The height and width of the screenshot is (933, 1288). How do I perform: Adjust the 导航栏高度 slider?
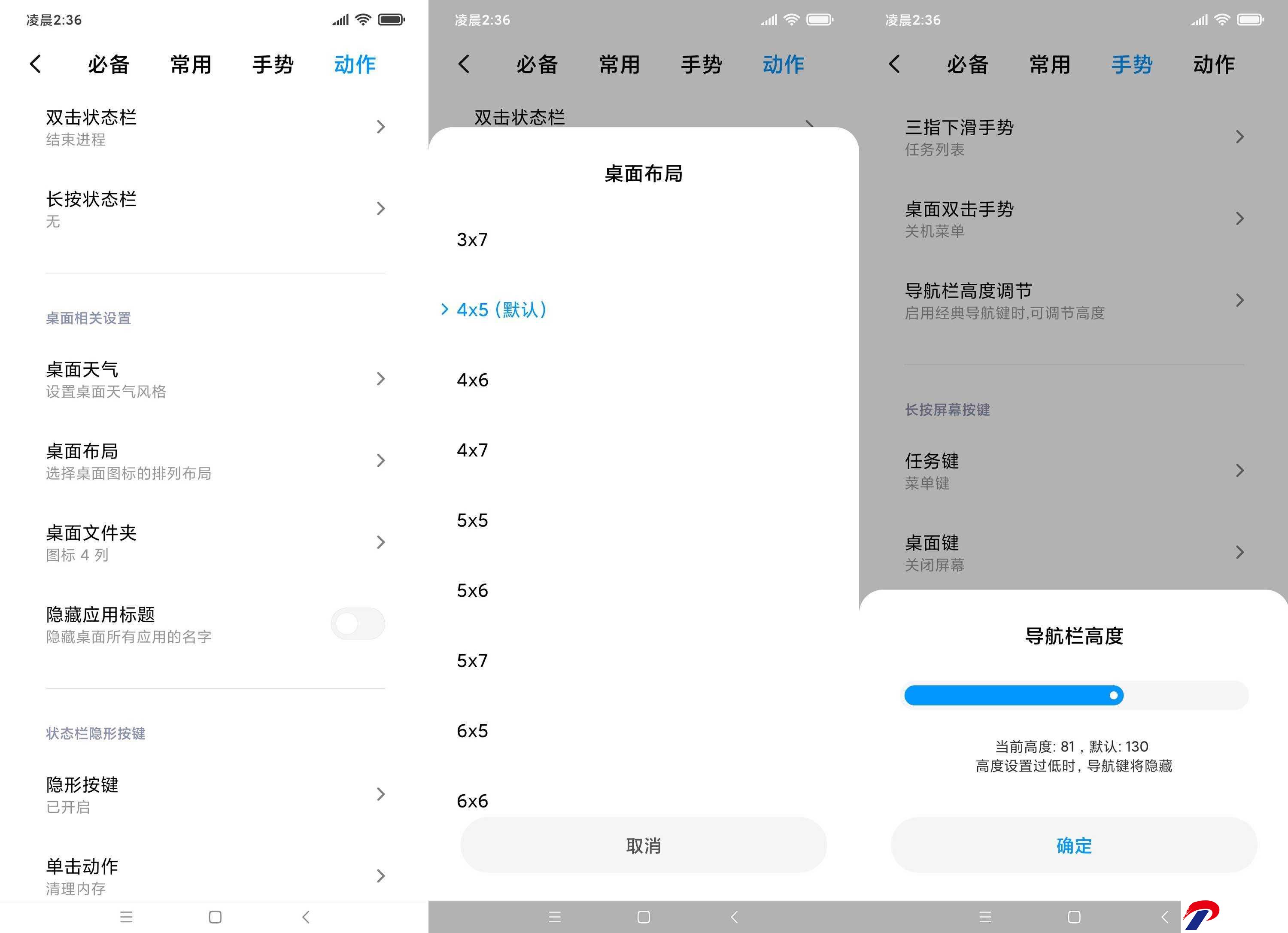pos(1074,695)
